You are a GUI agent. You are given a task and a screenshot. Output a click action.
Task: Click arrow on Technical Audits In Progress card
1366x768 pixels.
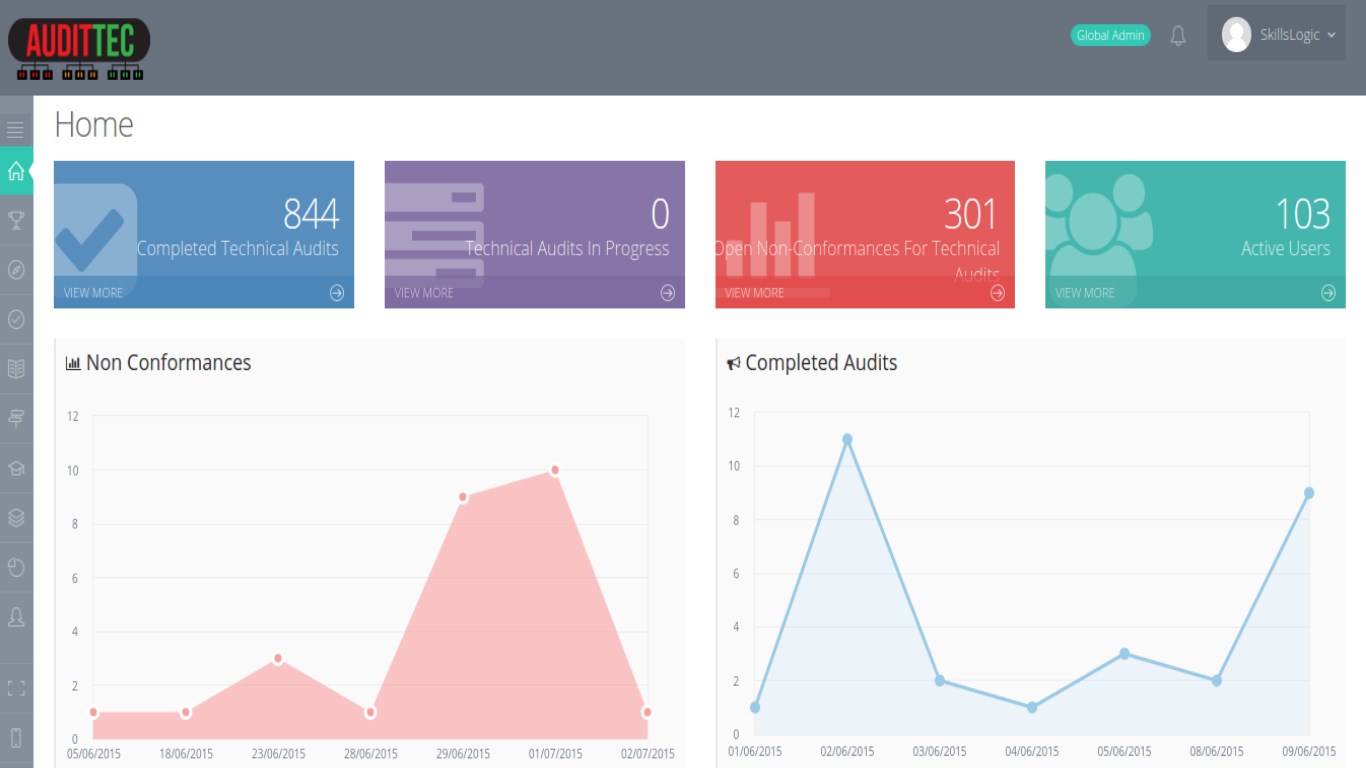tap(668, 293)
